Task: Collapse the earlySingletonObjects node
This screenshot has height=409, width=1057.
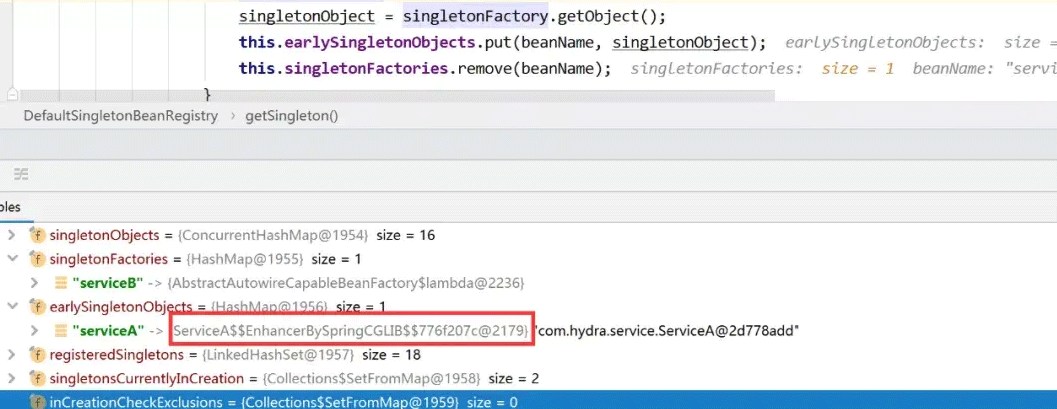Action: tap(12, 307)
